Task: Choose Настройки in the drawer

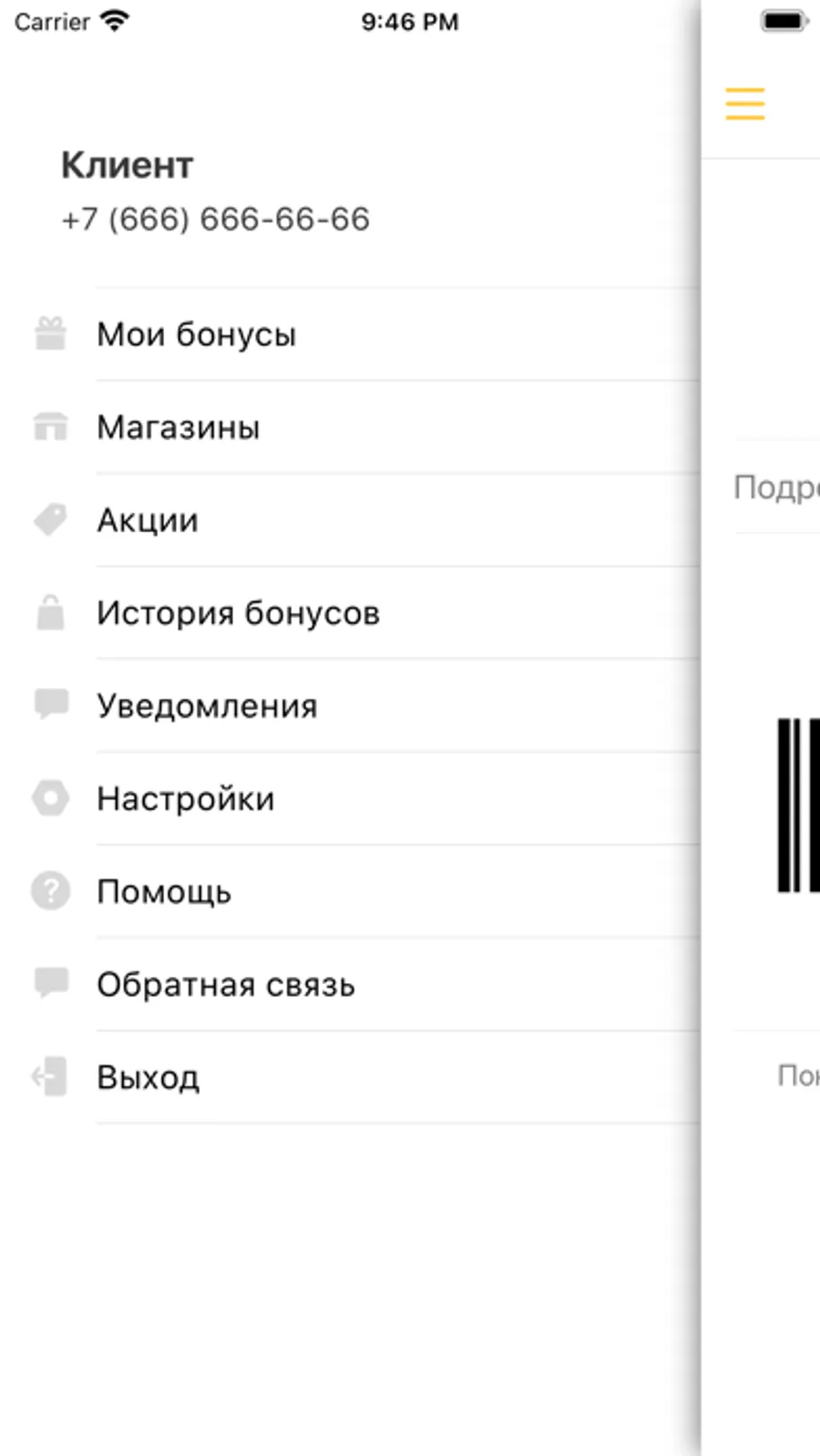Action: [186, 799]
